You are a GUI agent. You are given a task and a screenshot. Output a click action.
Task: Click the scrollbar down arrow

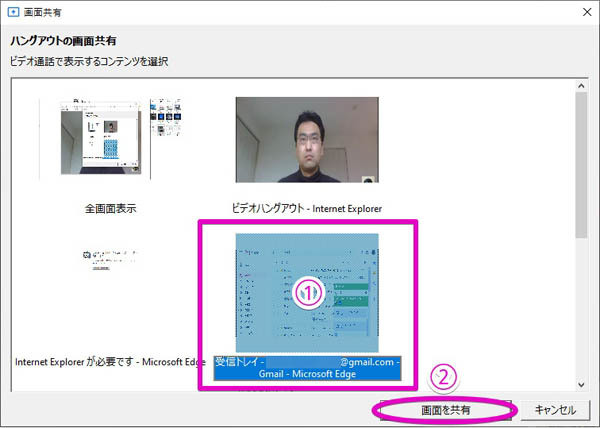(582, 383)
